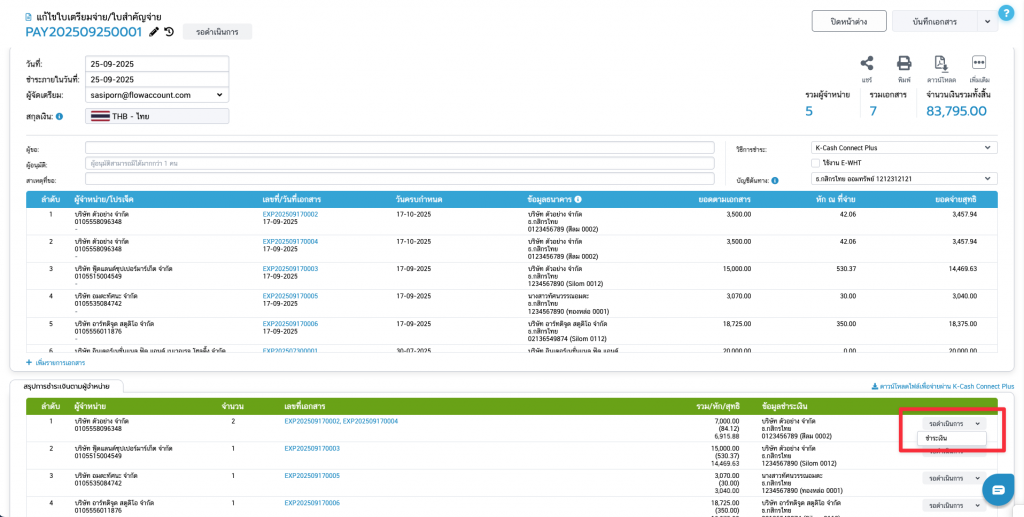Open the sasiporn@flowaccount.com preparer dropdown
Image resolution: width=1024 pixels, height=517 pixels.
pyautogui.click(x=157, y=95)
